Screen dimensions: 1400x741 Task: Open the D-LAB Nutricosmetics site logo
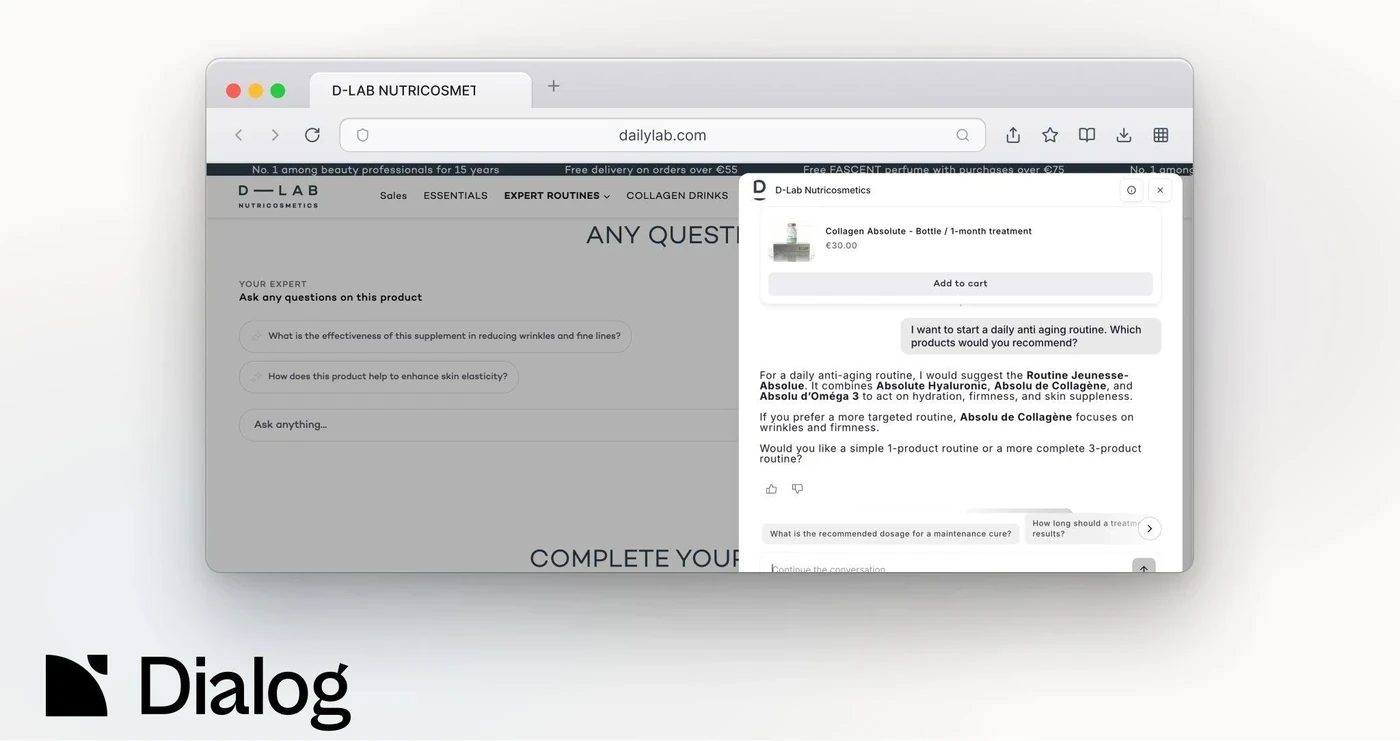tap(278, 196)
